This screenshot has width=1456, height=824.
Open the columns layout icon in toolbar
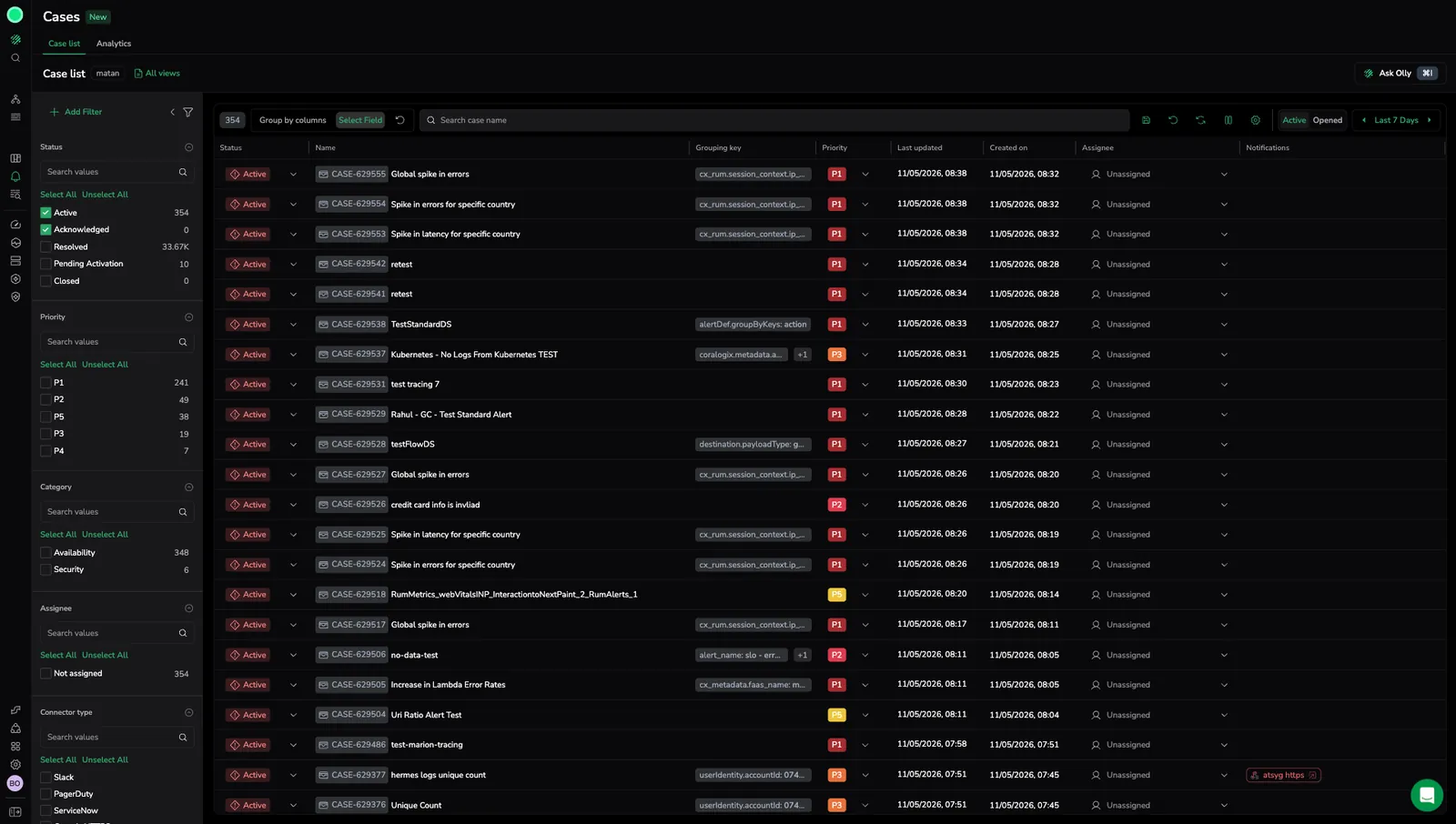(1228, 120)
